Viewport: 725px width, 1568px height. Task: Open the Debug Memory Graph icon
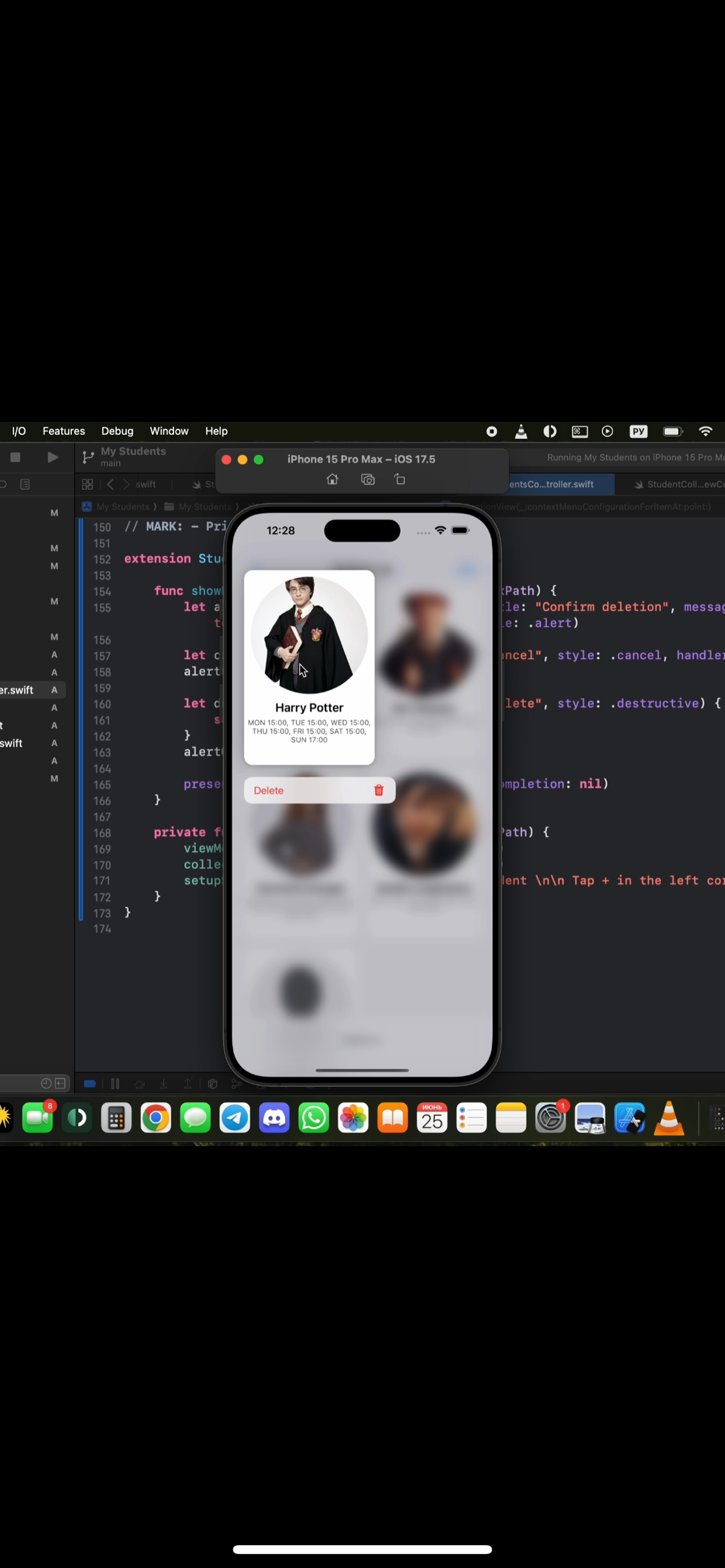236,1084
